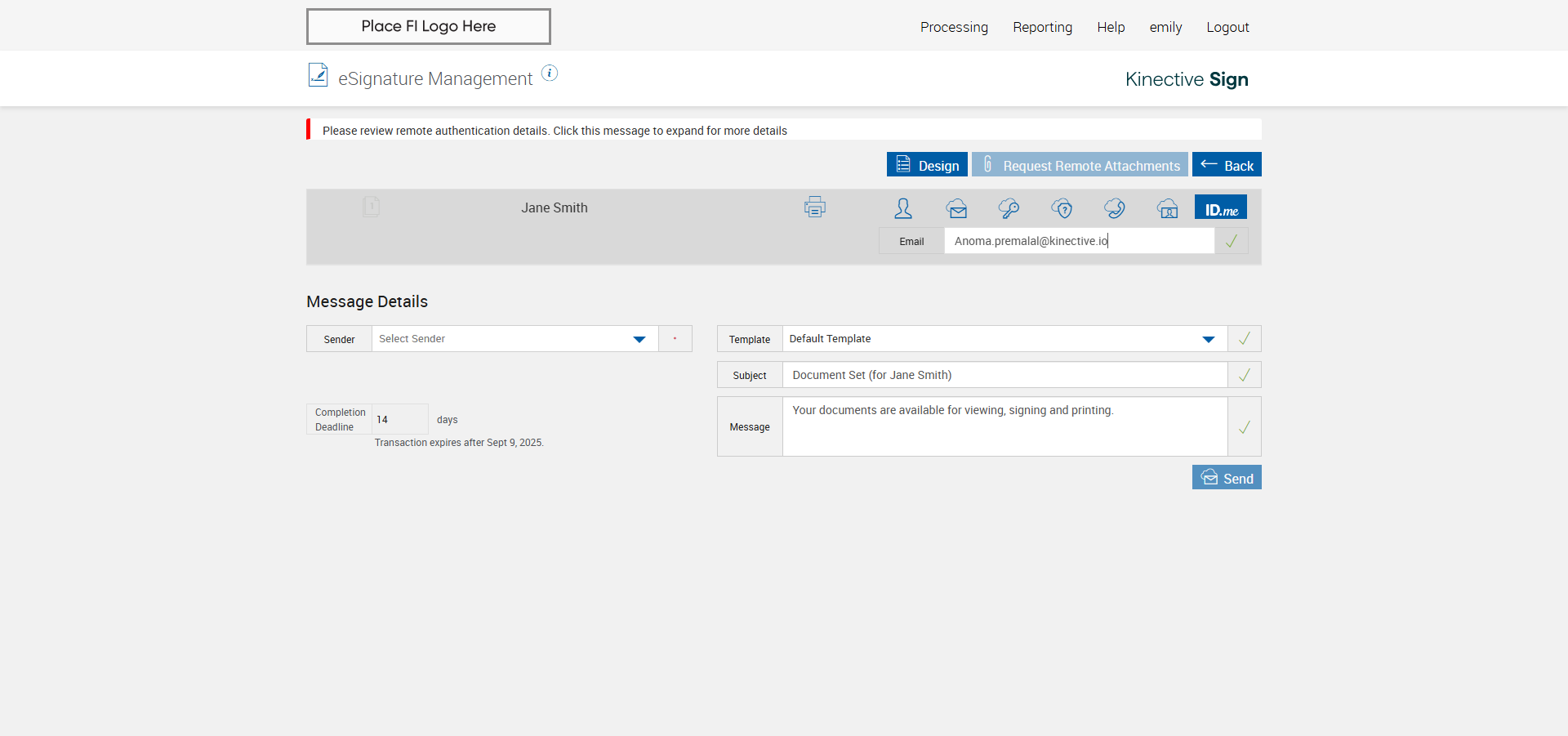Expand the Select Sender dropdown
The height and width of the screenshot is (736, 1568).
tap(639, 339)
